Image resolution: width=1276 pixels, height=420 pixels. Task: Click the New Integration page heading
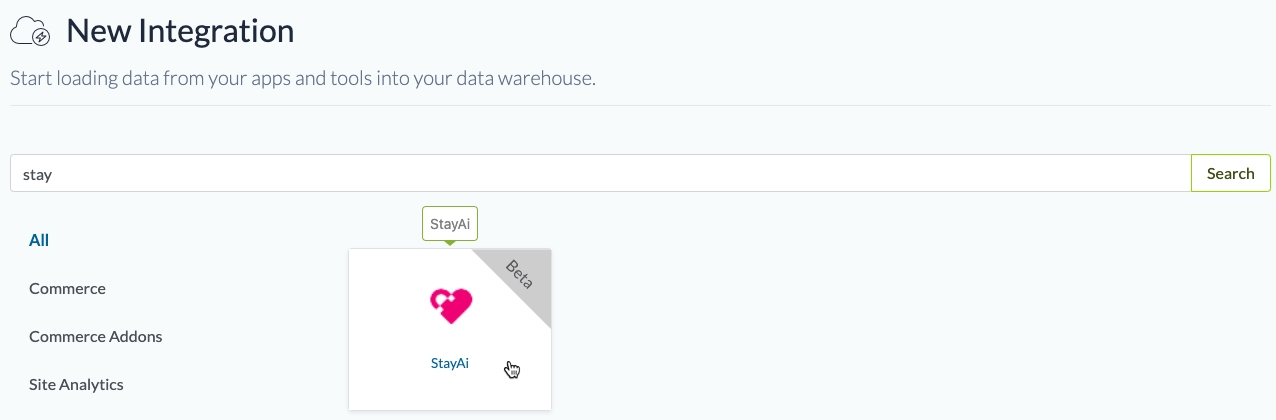click(180, 31)
